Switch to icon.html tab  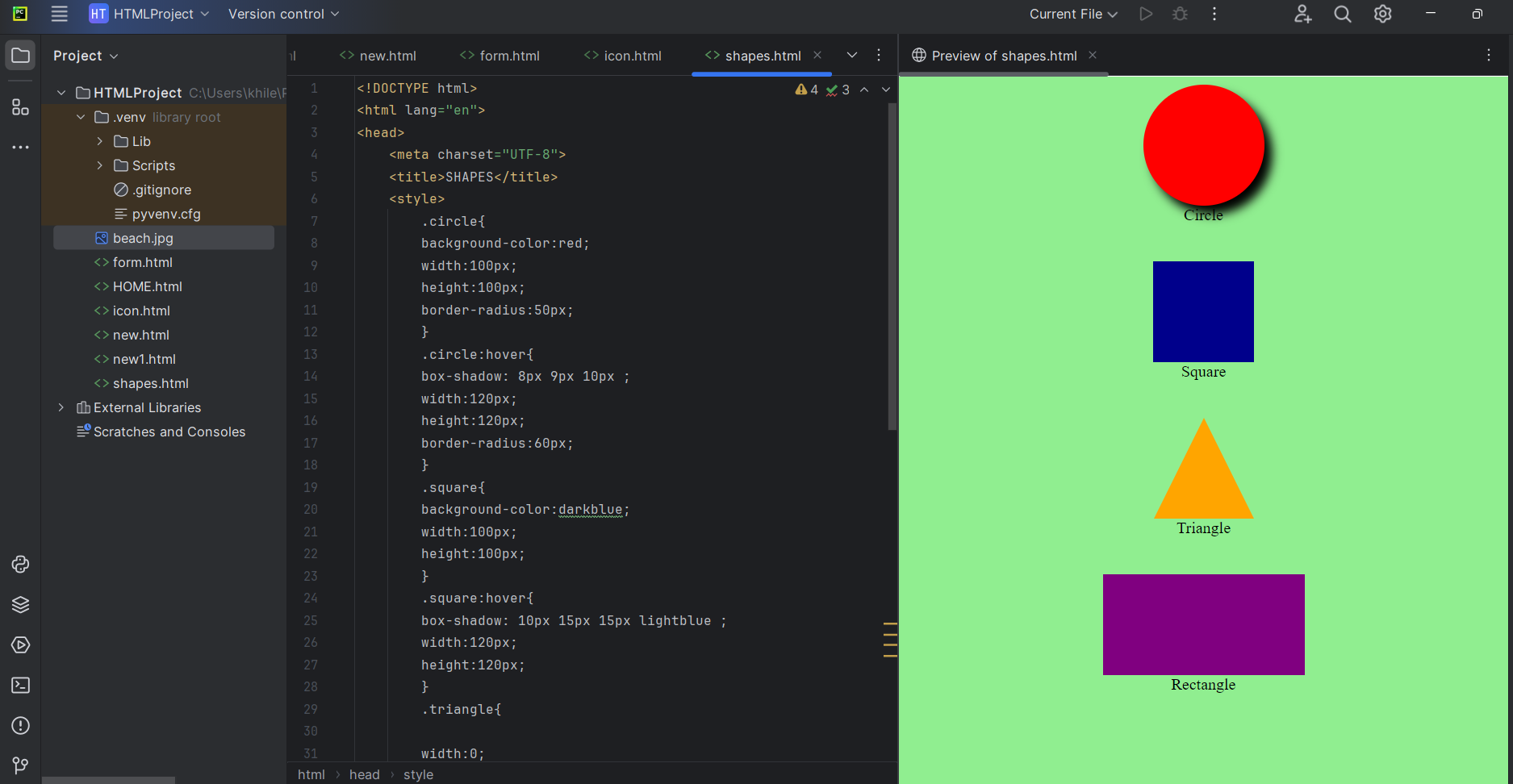[622, 56]
